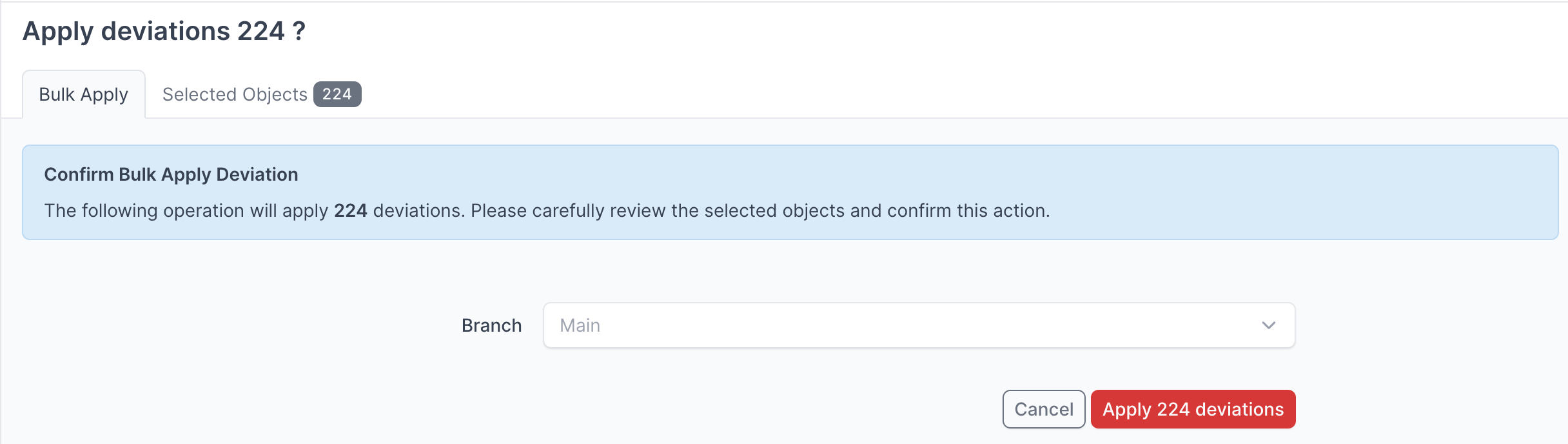
Task: Click the bold 224 in the banner message
Action: click(x=350, y=211)
